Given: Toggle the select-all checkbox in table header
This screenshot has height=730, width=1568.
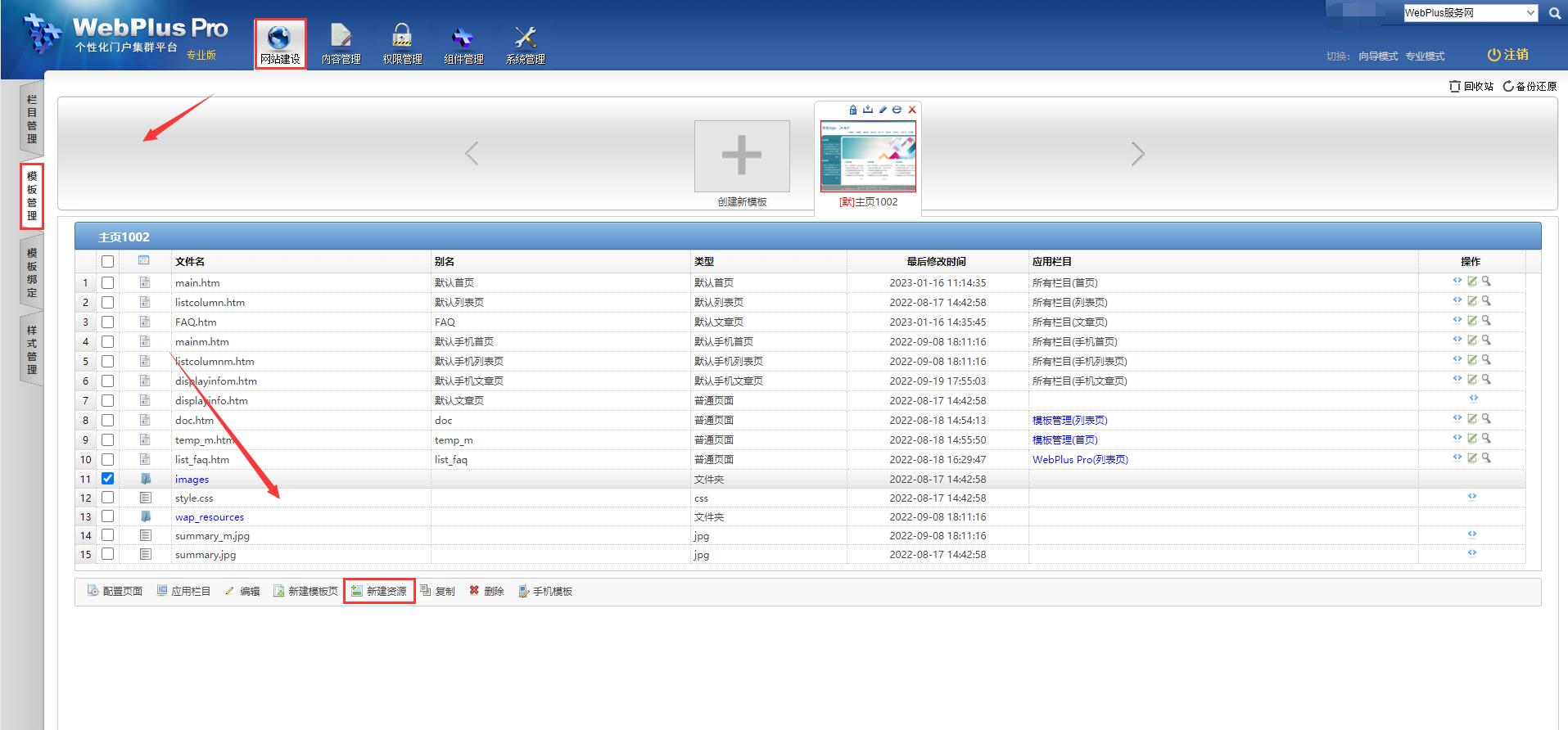Looking at the screenshot, I should tap(107, 262).
